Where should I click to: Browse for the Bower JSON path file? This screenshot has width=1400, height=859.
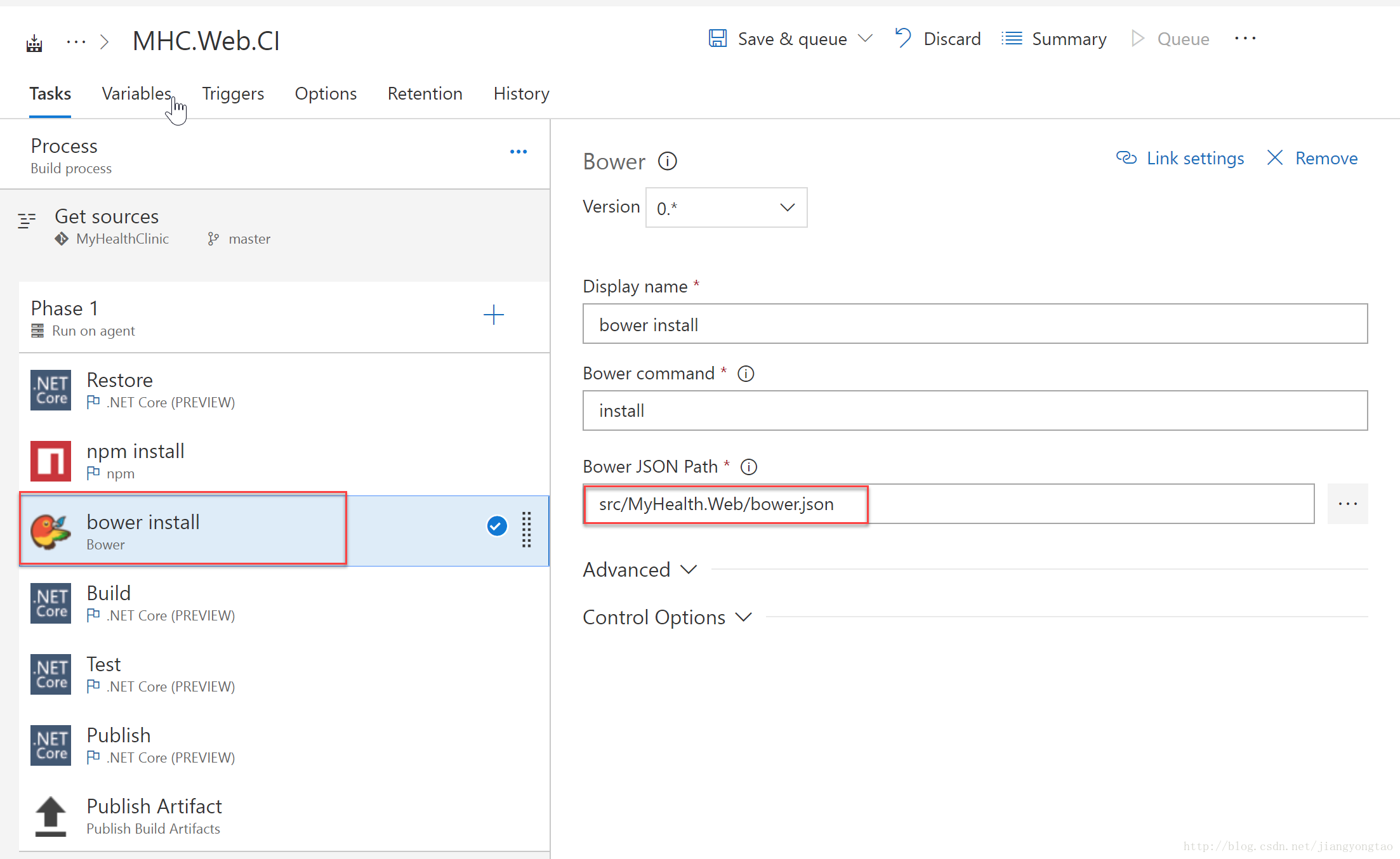click(x=1347, y=504)
